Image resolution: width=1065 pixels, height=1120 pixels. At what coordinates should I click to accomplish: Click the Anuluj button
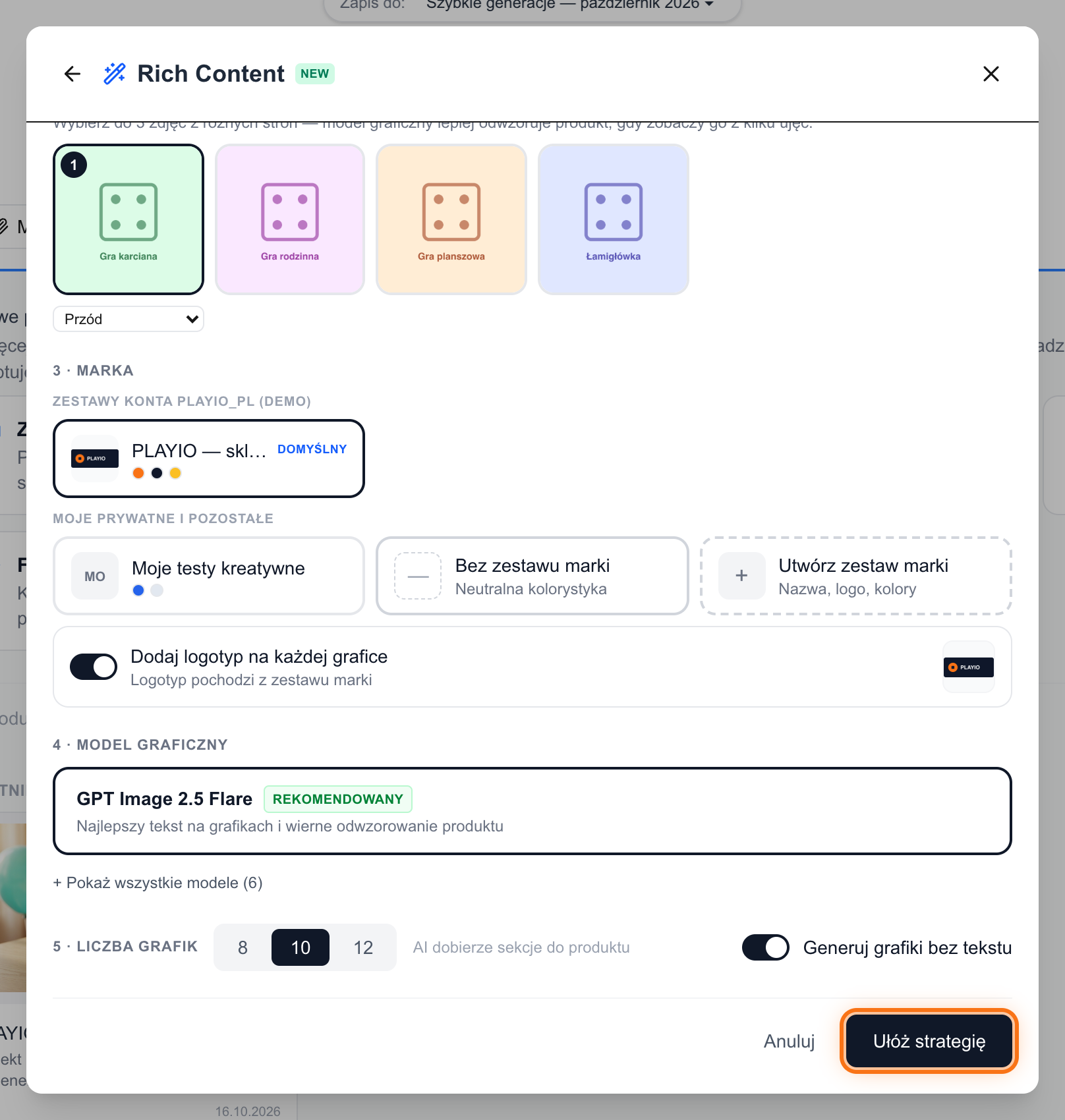pyautogui.click(x=790, y=1041)
